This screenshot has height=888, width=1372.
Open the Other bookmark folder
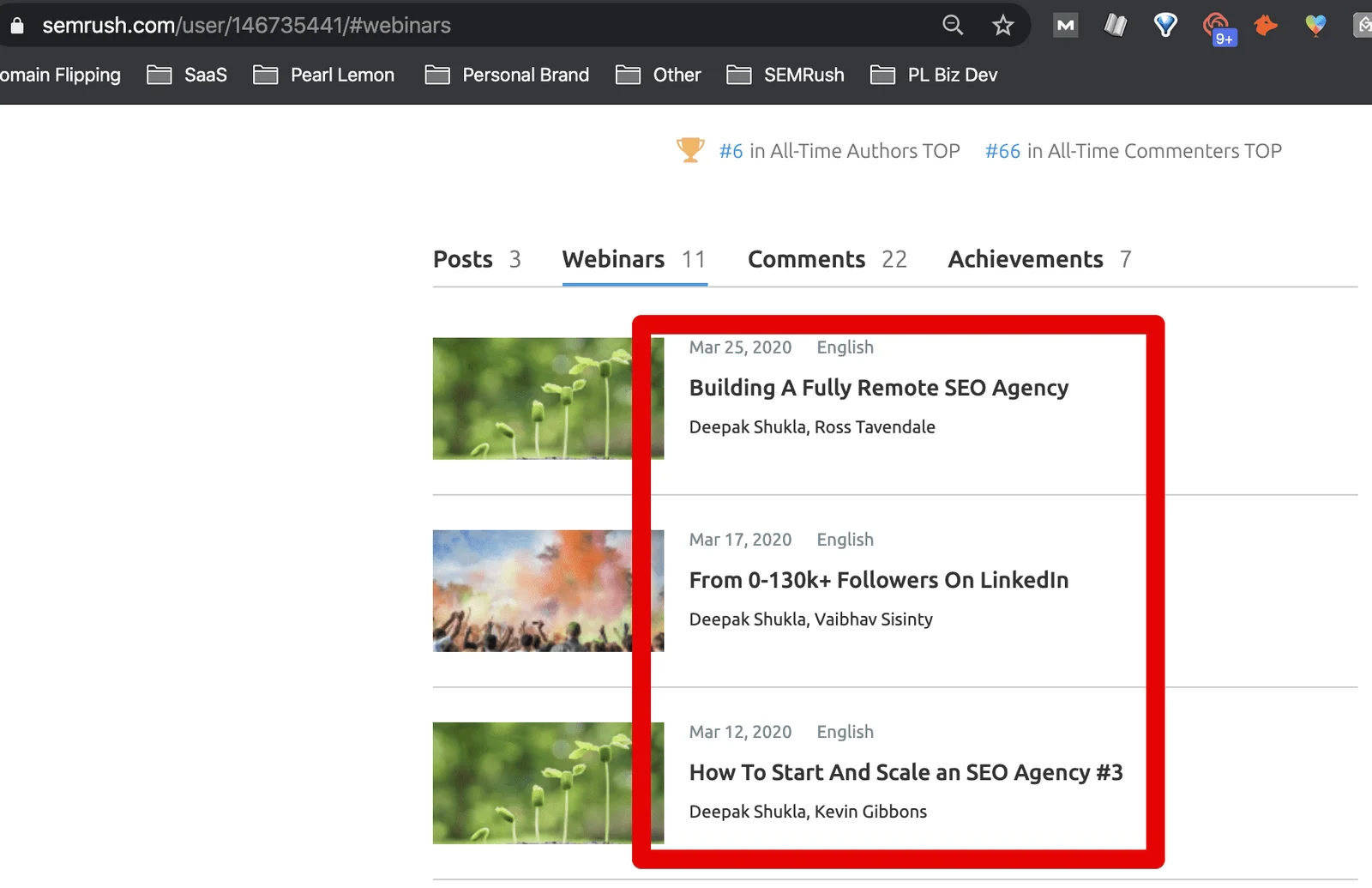click(x=659, y=75)
